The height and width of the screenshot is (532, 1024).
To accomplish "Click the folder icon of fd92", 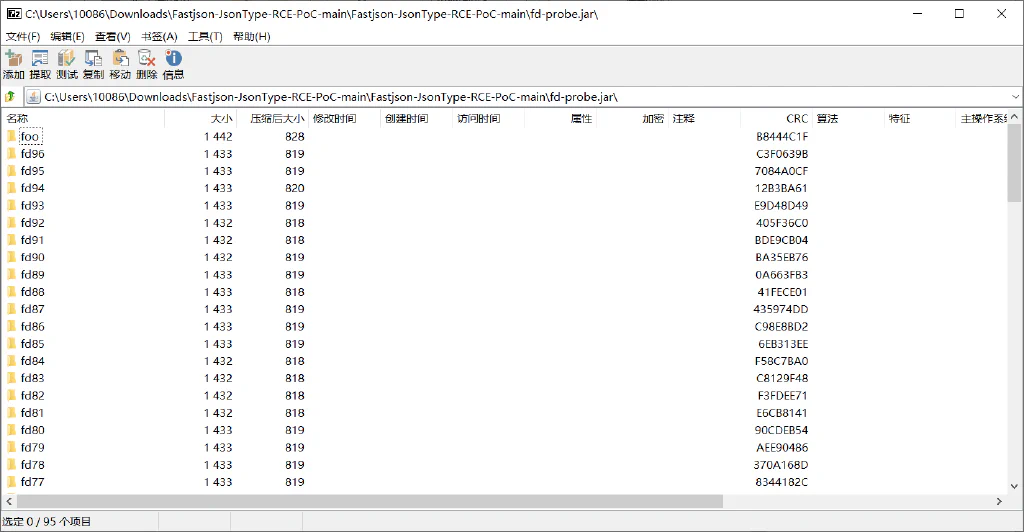I will pyautogui.click(x=11, y=223).
